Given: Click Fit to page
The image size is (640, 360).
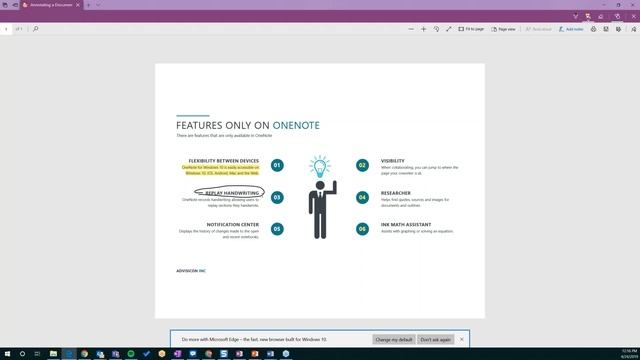Looking at the screenshot, I should pyautogui.click(x=471, y=29).
